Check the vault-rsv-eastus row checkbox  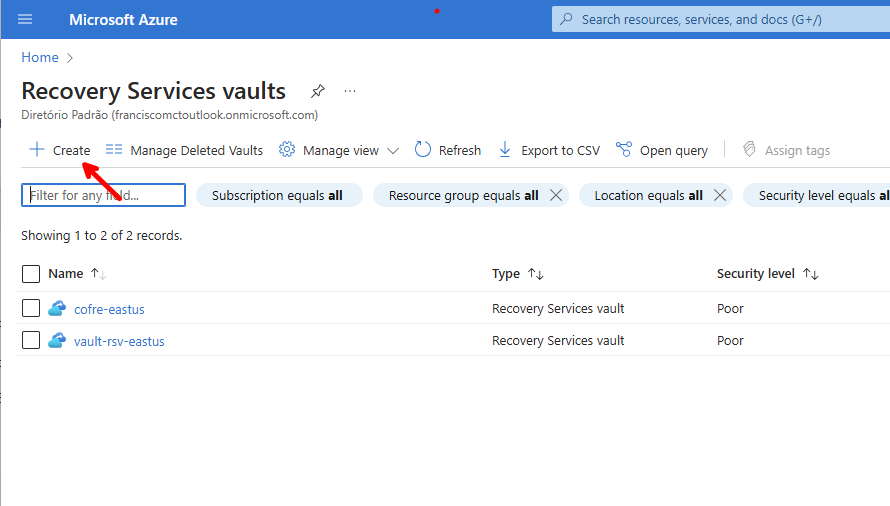click(x=31, y=340)
